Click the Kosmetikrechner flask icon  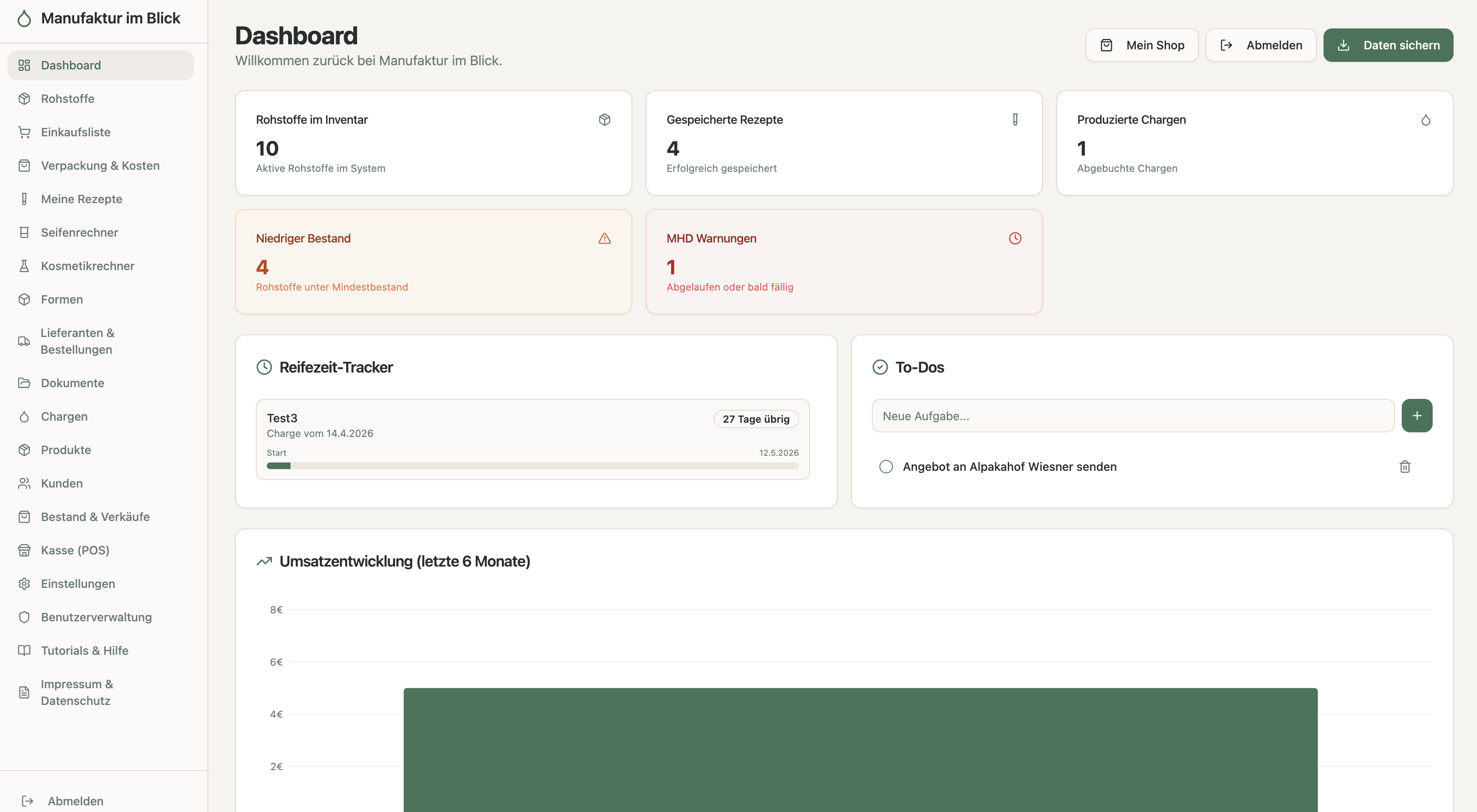(24, 266)
